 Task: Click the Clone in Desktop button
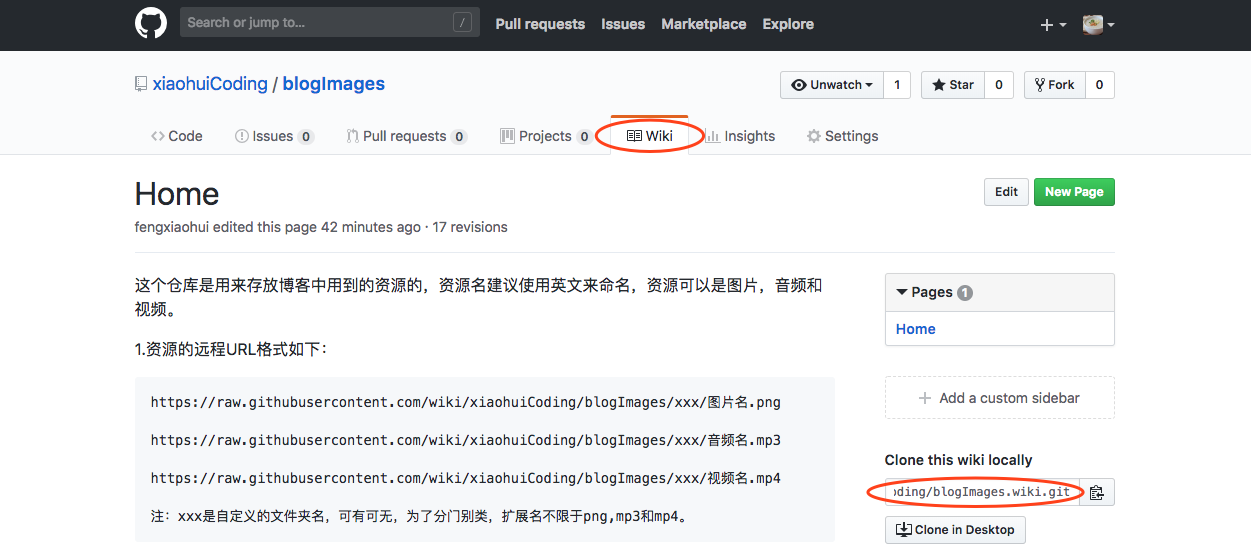click(x=955, y=530)
